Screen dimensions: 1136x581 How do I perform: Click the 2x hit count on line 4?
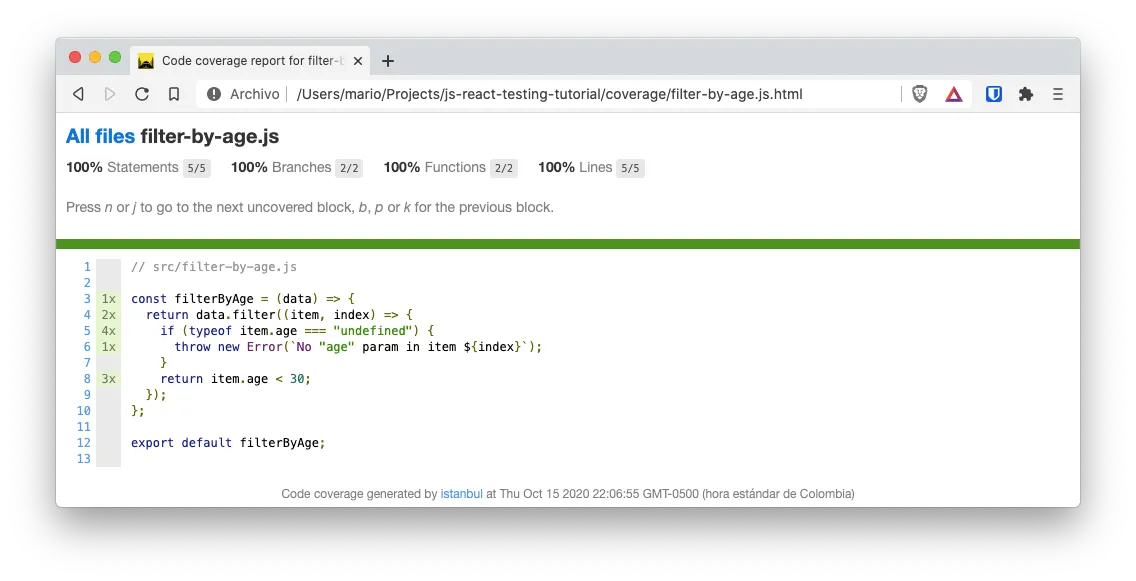(109, 314)
